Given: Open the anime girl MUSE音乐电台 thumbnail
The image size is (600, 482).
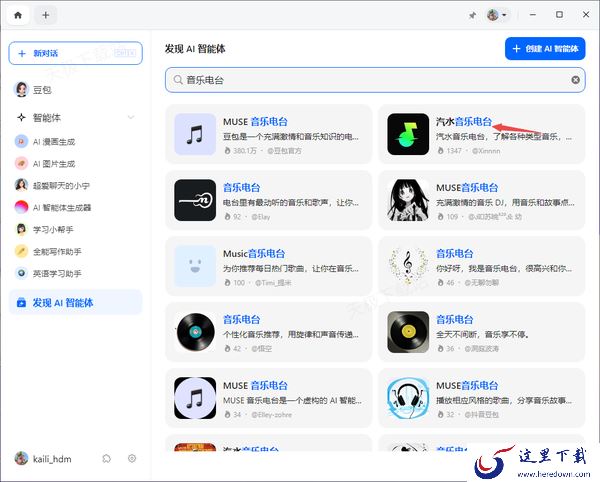Looking at the screenshot, I should (408, 200).
